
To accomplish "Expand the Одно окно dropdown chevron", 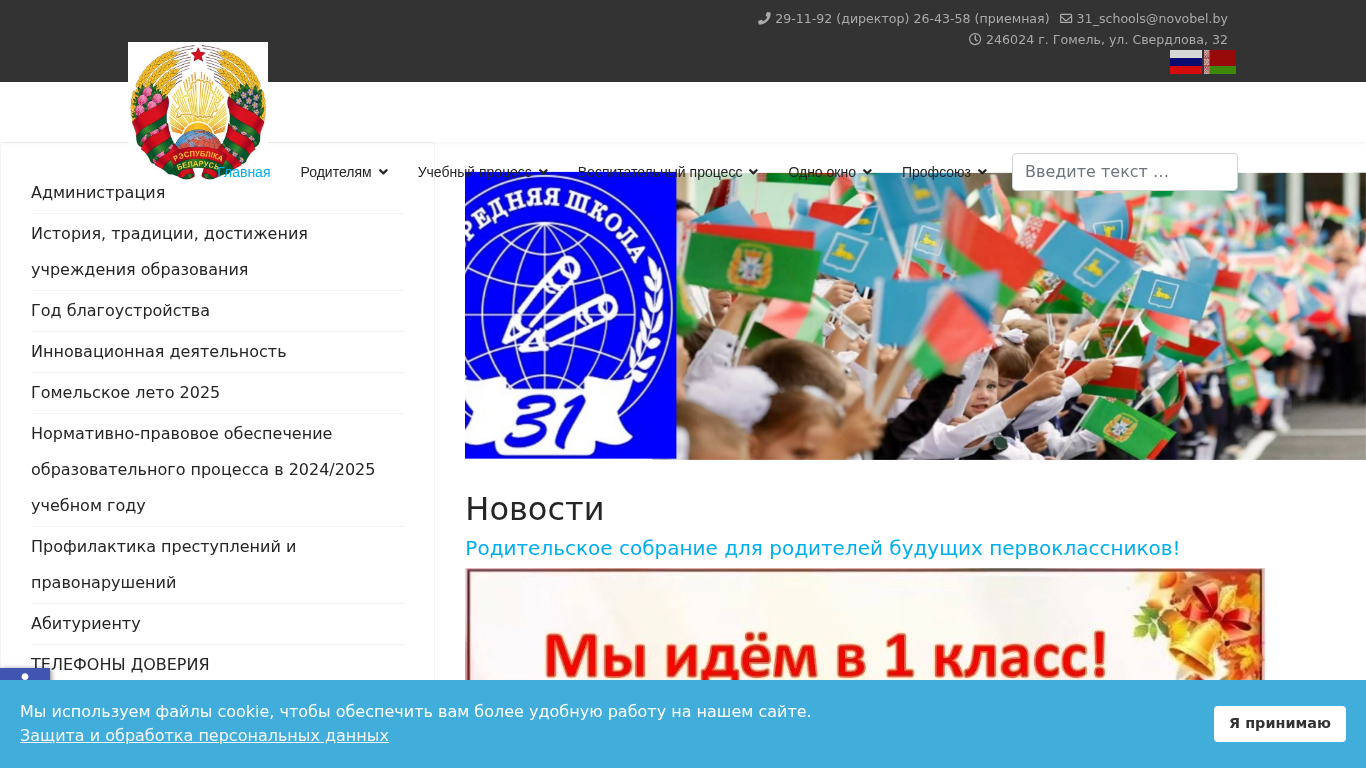I will tap(867, 172).
